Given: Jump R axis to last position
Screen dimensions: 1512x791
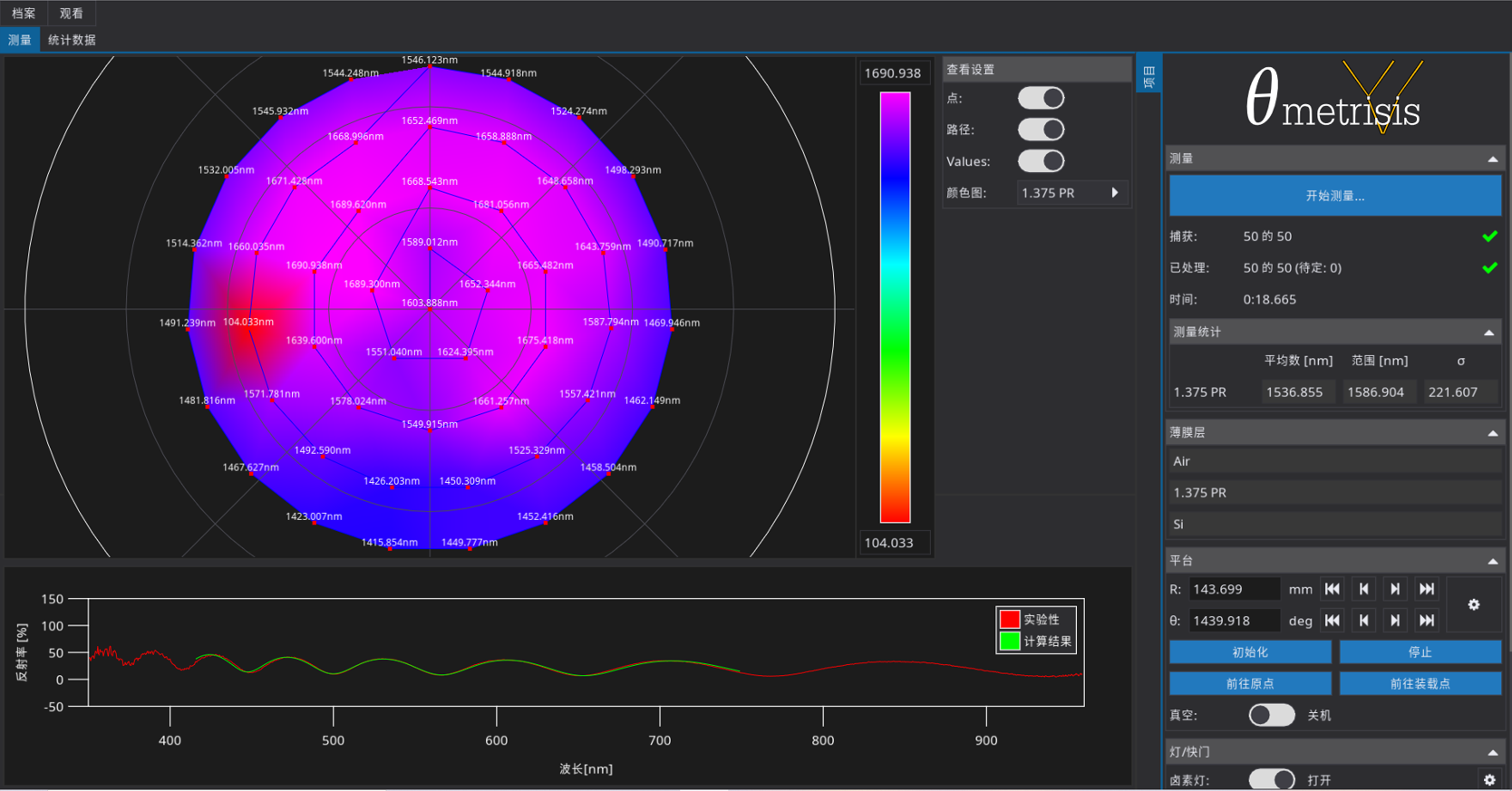Looking at the screenshot, I should coord(1427,589).
